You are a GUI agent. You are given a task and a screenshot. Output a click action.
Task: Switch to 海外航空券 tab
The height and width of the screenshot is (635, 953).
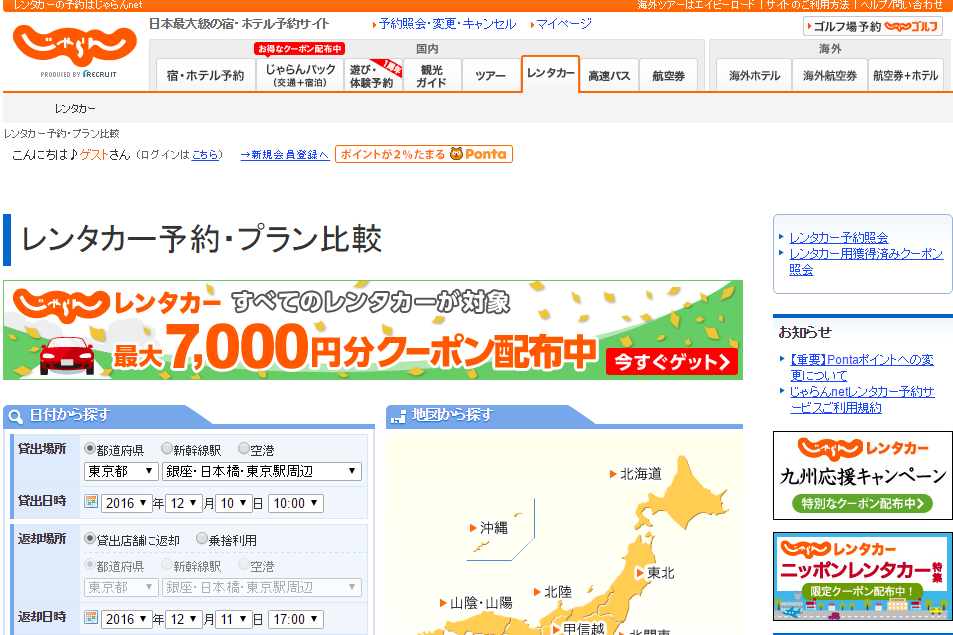[x=830, y=75]
